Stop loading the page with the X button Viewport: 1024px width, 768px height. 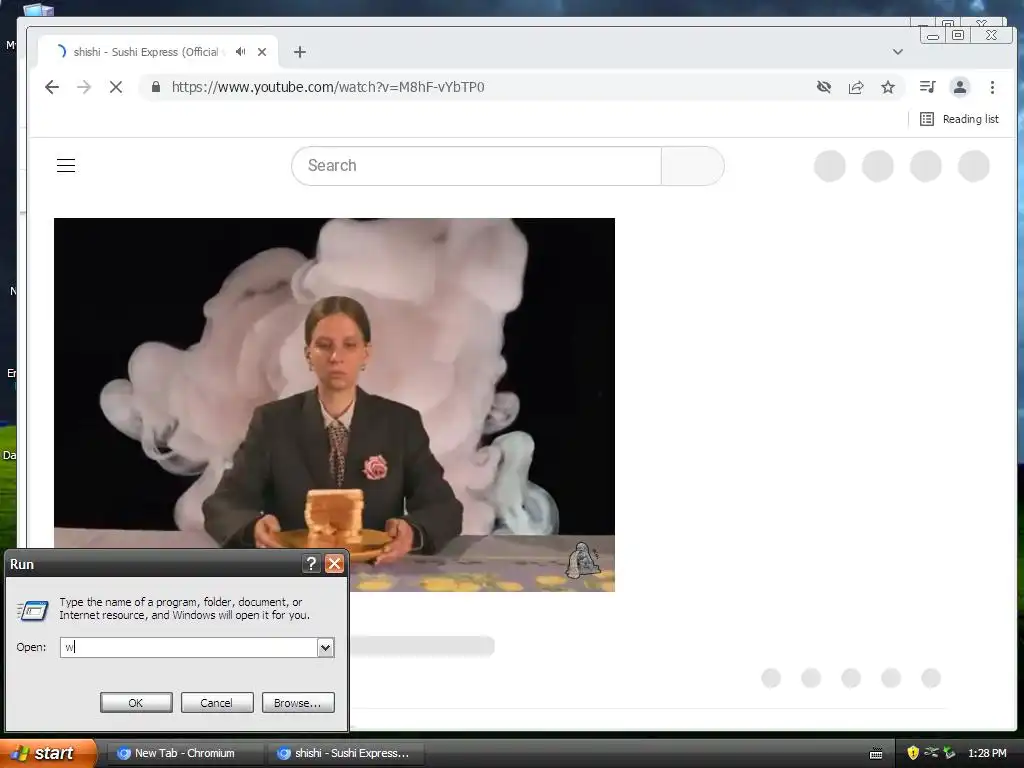[116, 87]
